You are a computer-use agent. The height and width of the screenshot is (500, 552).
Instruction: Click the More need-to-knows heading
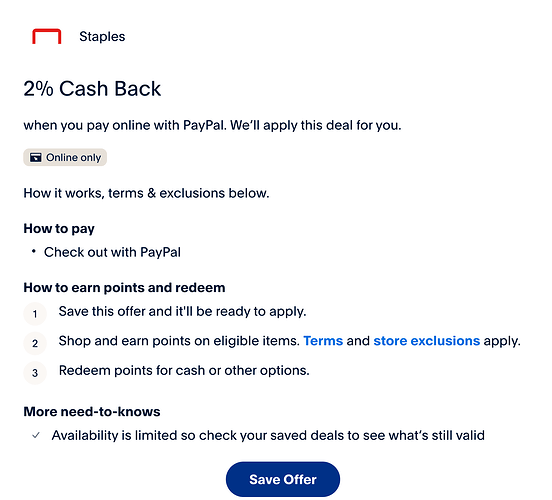(92, 412)
